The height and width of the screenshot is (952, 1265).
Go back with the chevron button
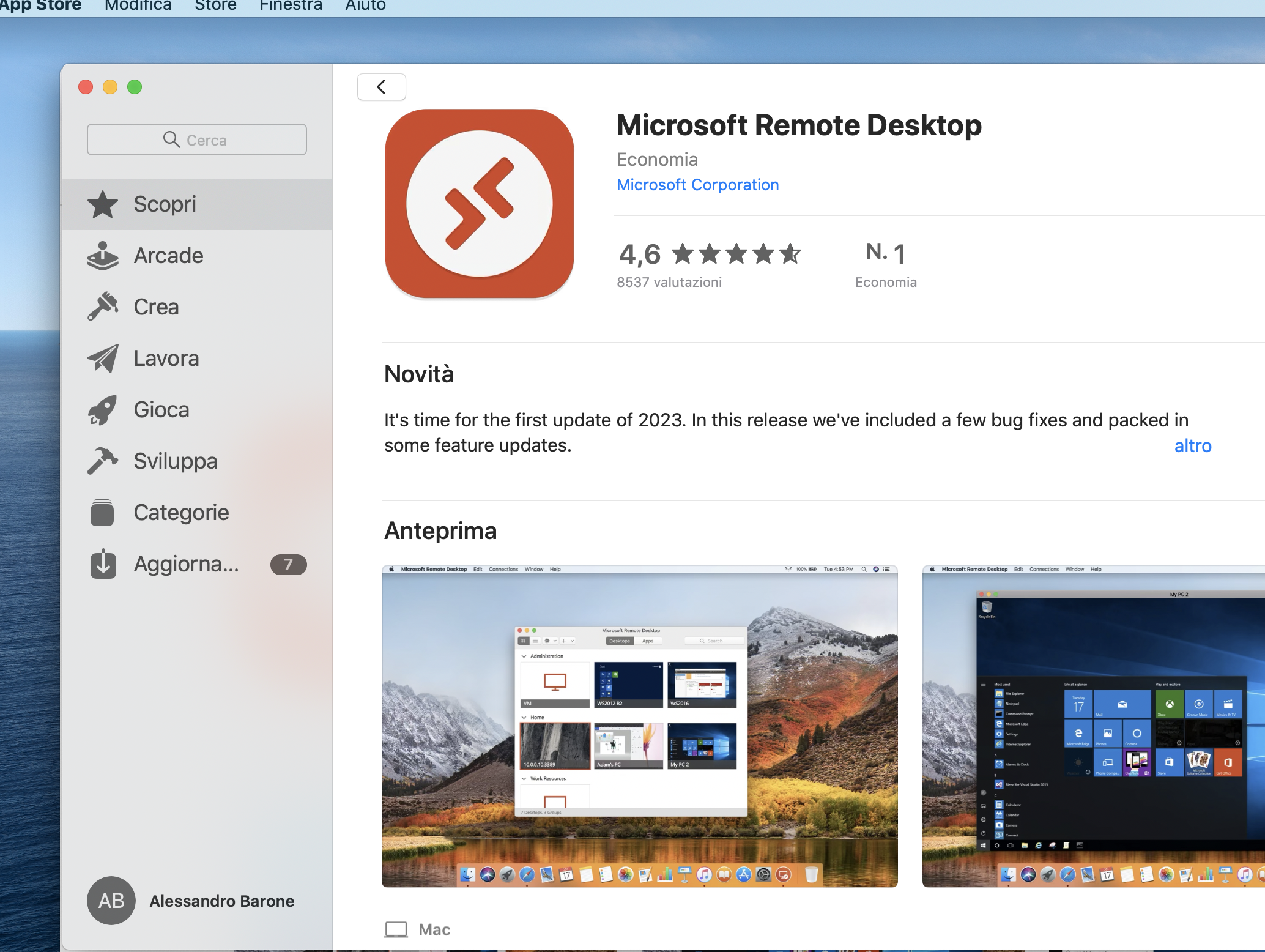[381, 87]
